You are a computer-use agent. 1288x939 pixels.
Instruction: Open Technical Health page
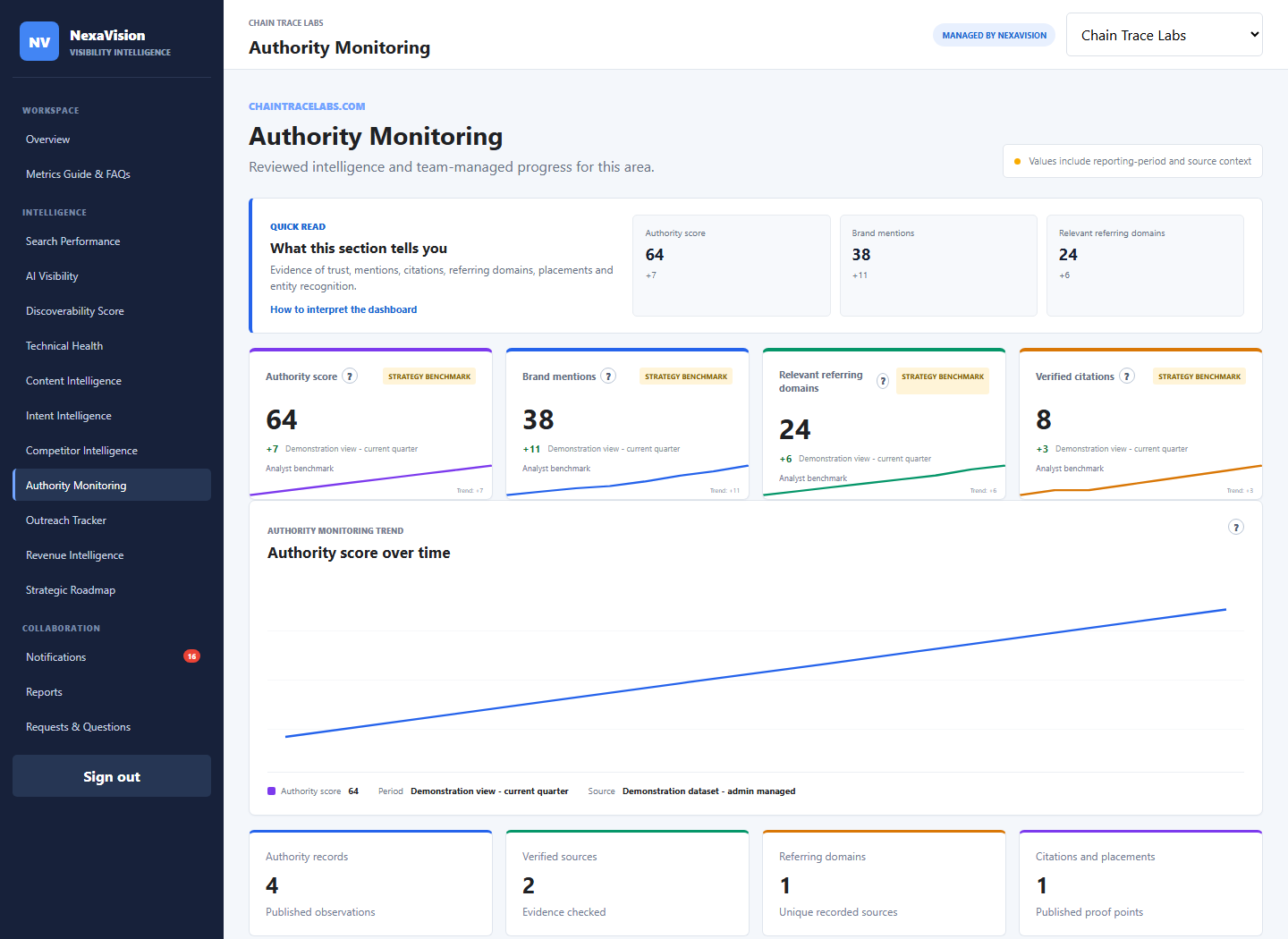(x=112, y=346)
